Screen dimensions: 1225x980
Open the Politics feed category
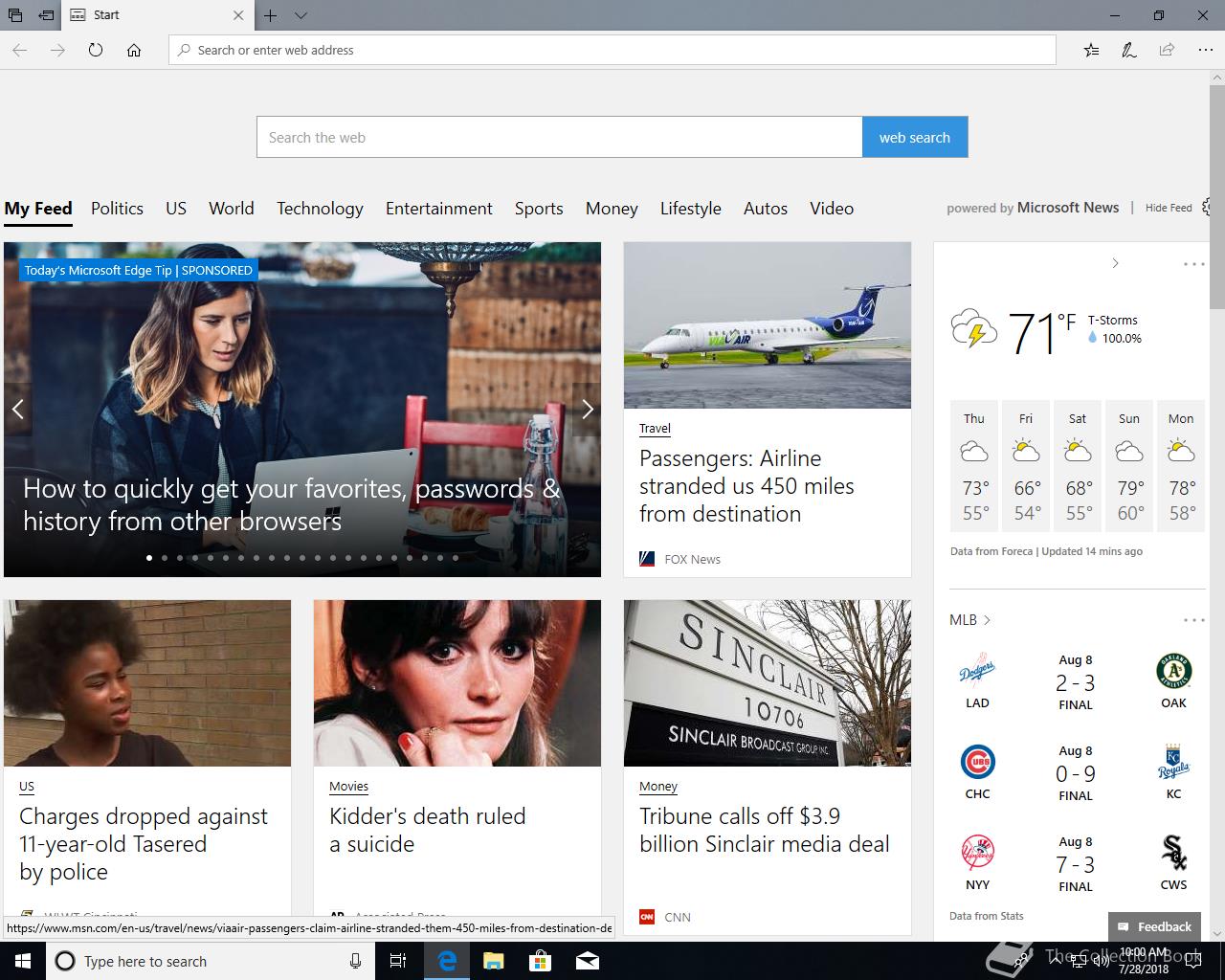(117, 209)
